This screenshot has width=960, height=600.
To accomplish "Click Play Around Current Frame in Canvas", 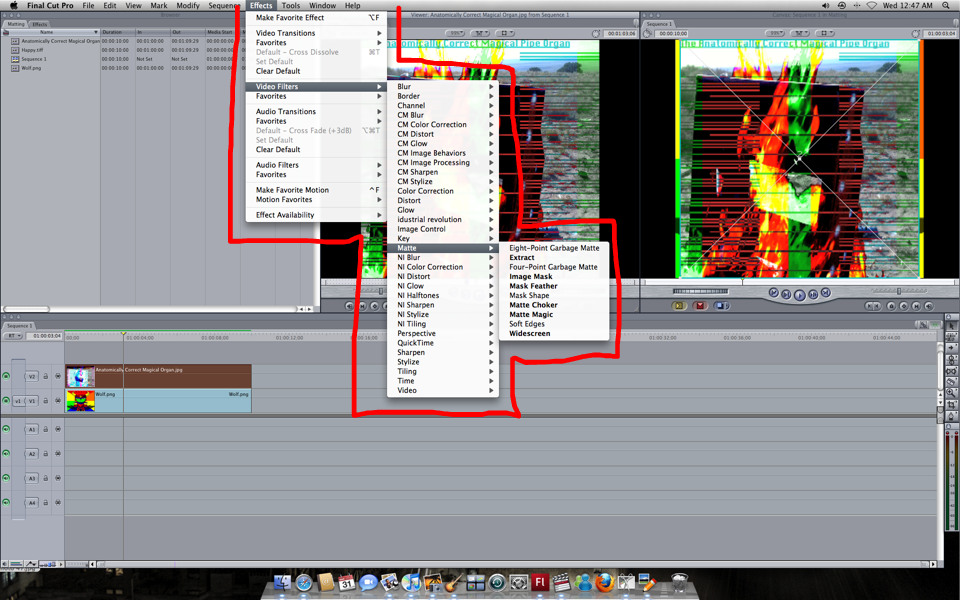I will click(x=813, y=294).
